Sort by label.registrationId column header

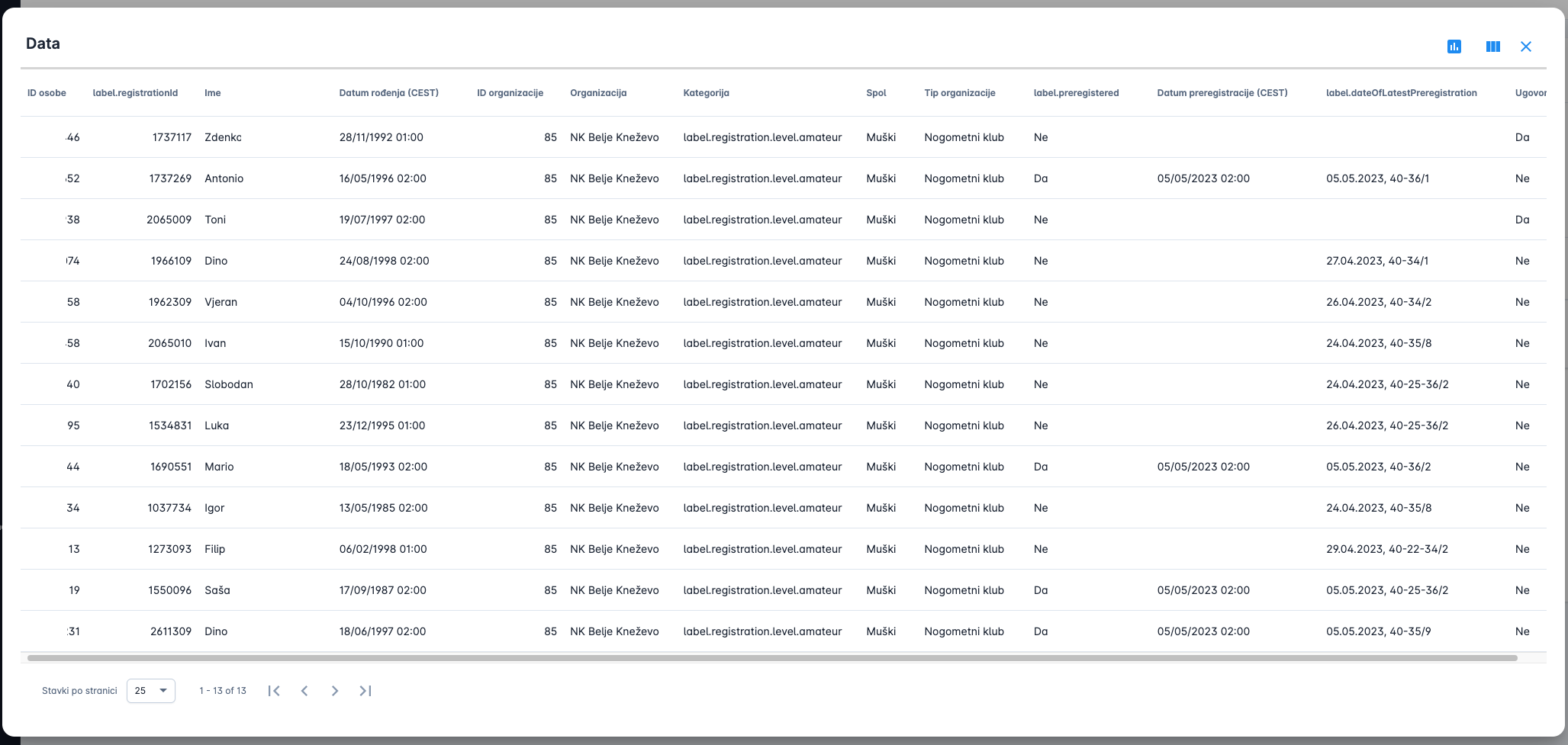135,93
